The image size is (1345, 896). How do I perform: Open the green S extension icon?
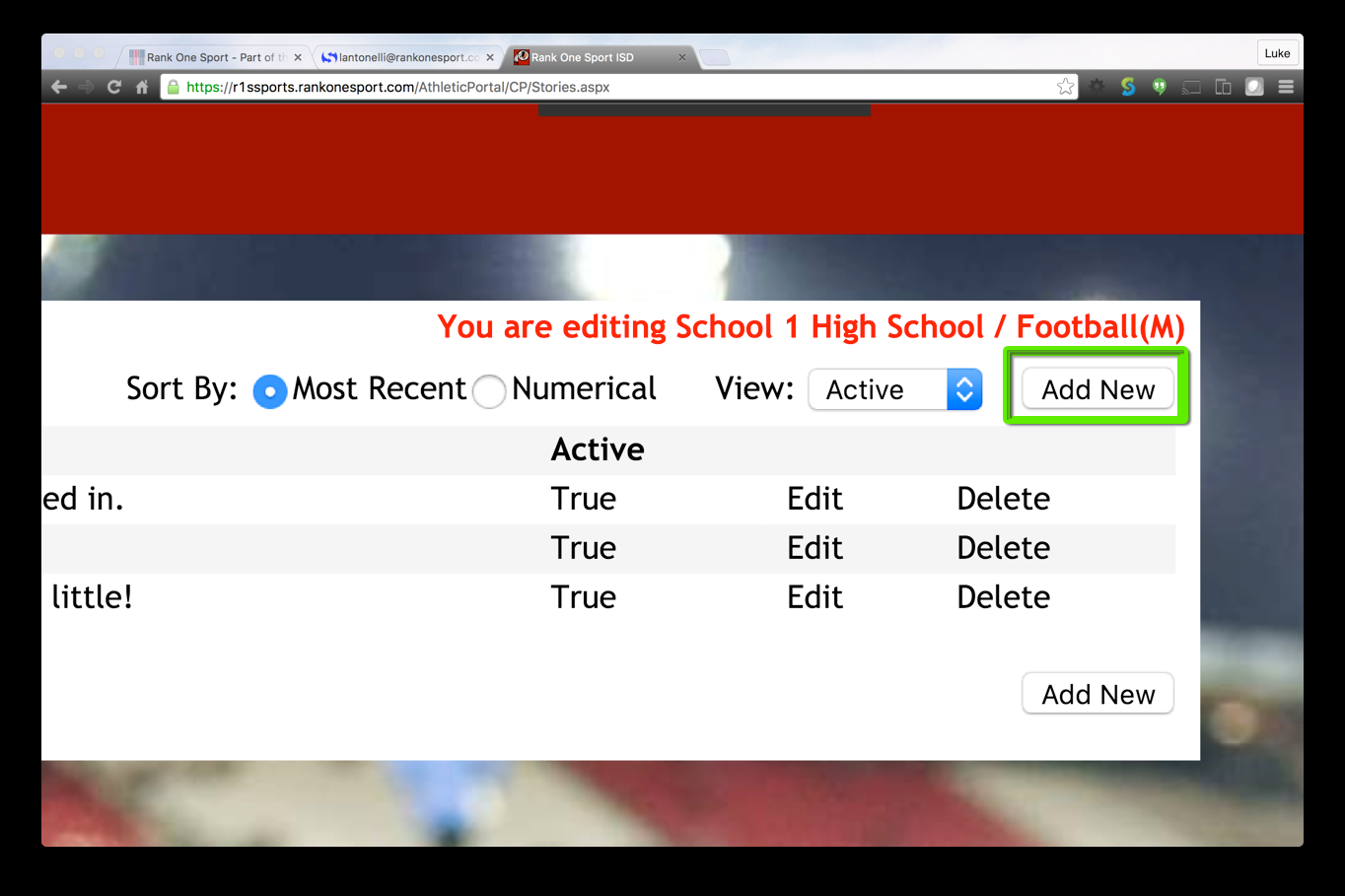click(1128, 87)
